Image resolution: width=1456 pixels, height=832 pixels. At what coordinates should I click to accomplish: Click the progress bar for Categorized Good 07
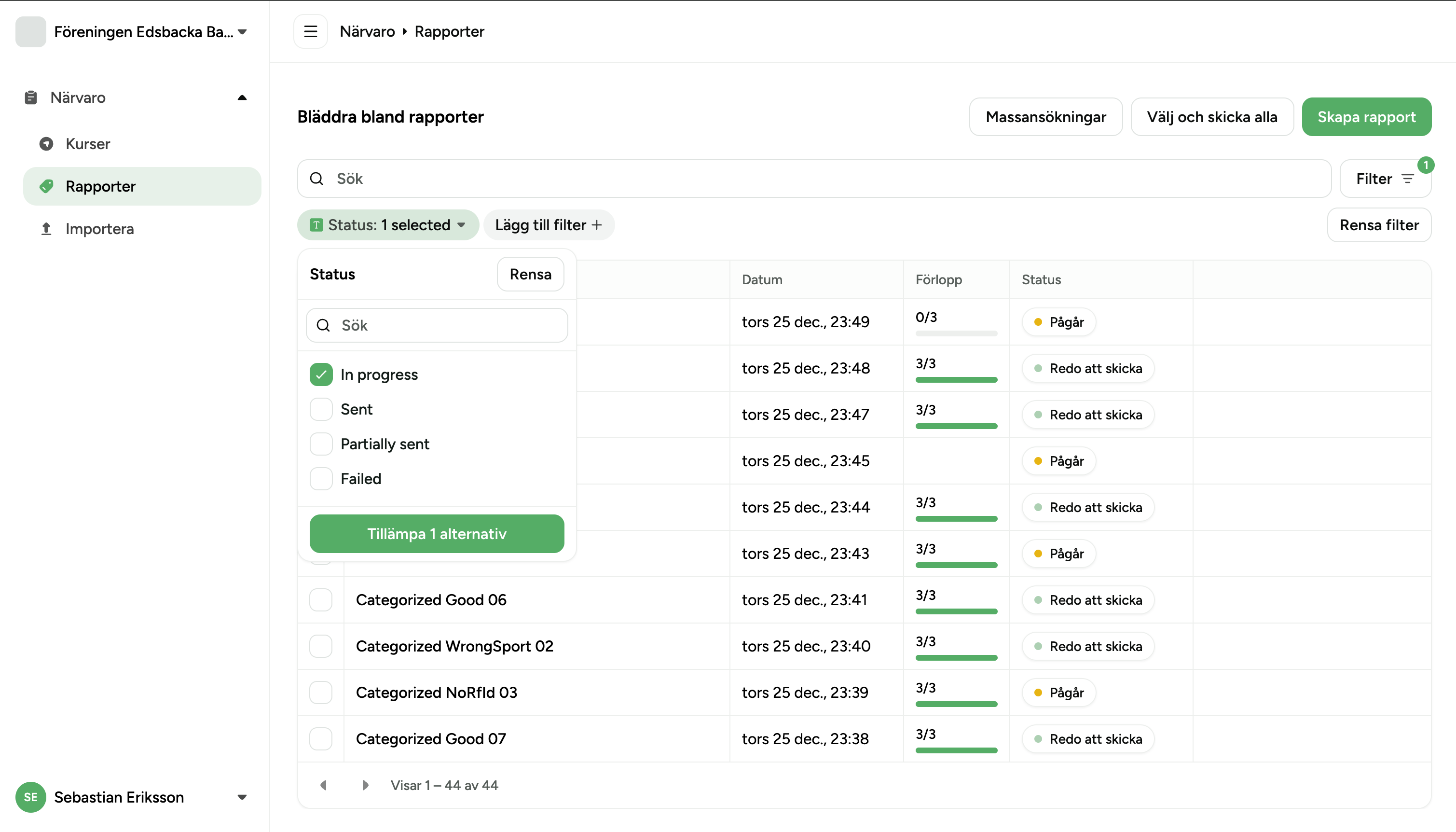[956, 750]
